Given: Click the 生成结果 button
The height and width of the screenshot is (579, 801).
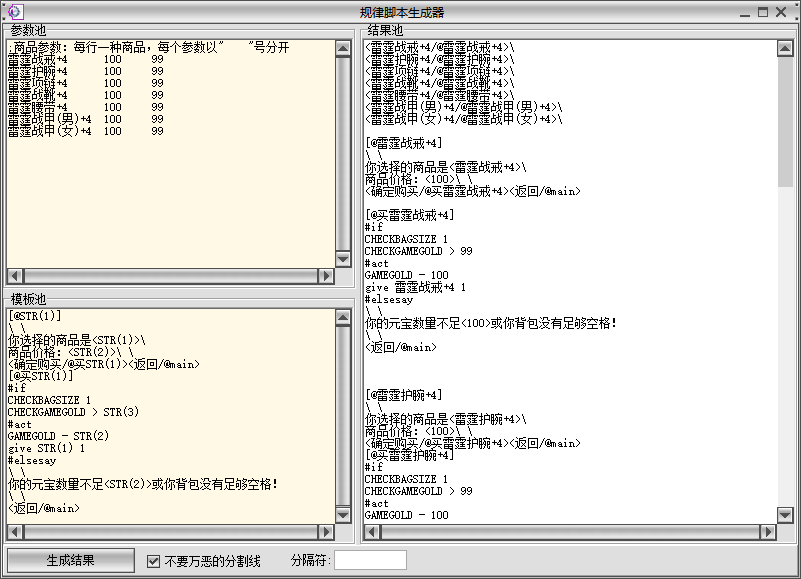Looking at the screenshot, I should tap(70, 561).
